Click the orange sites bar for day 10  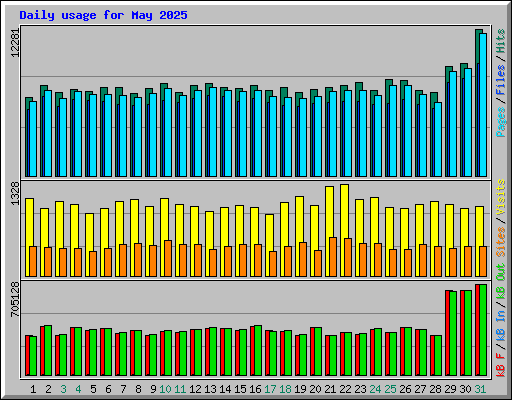168,258
